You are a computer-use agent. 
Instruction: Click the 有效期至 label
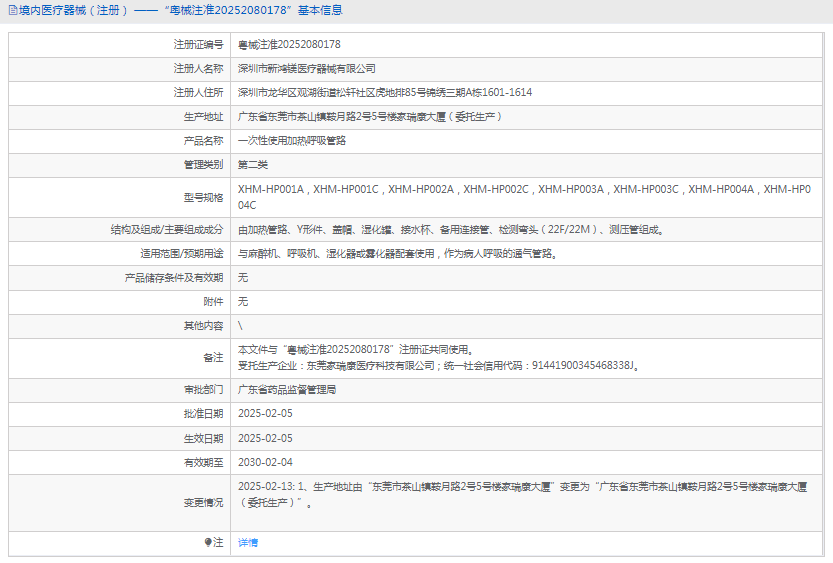203,462
